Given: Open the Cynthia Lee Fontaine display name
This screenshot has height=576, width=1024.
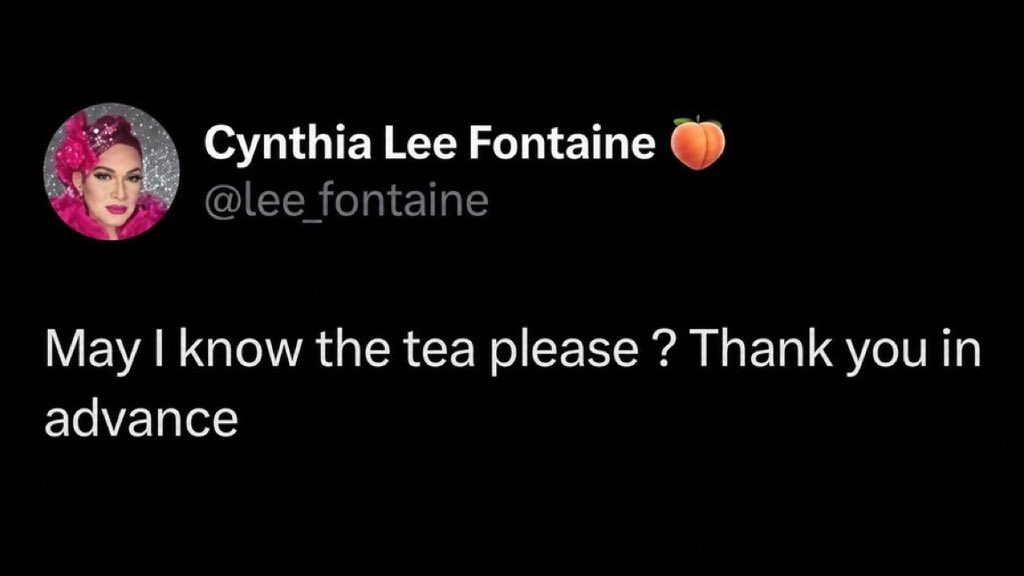Looking at the screenshot, I should (x=430, y=142).
